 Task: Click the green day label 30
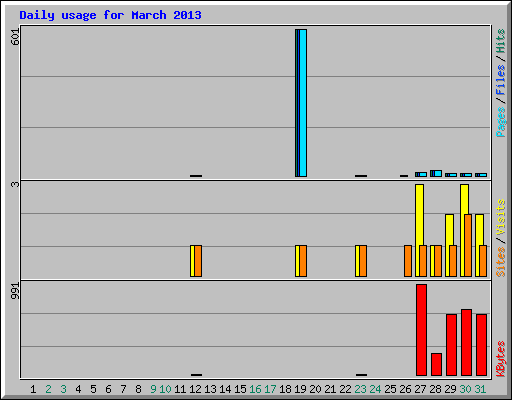pos(465,389)
